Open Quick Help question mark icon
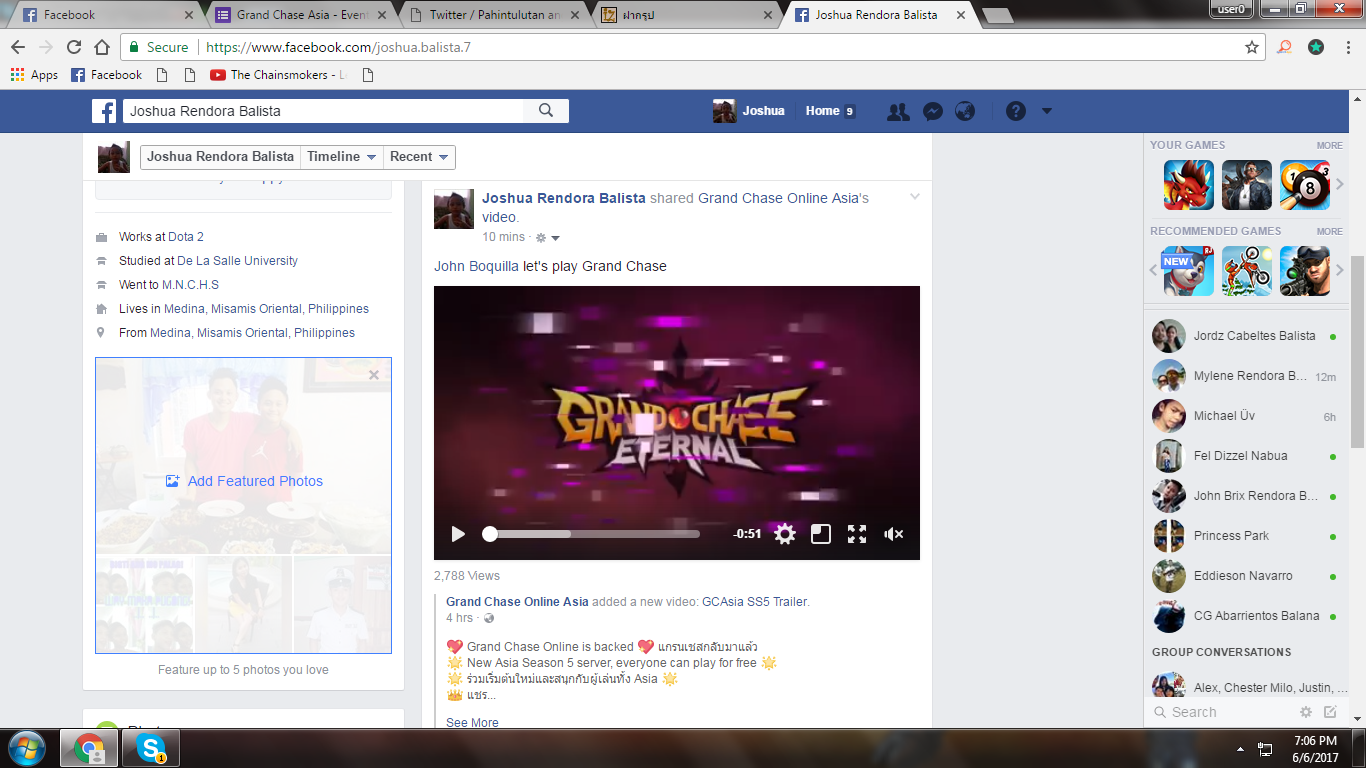 point(1016,112)
